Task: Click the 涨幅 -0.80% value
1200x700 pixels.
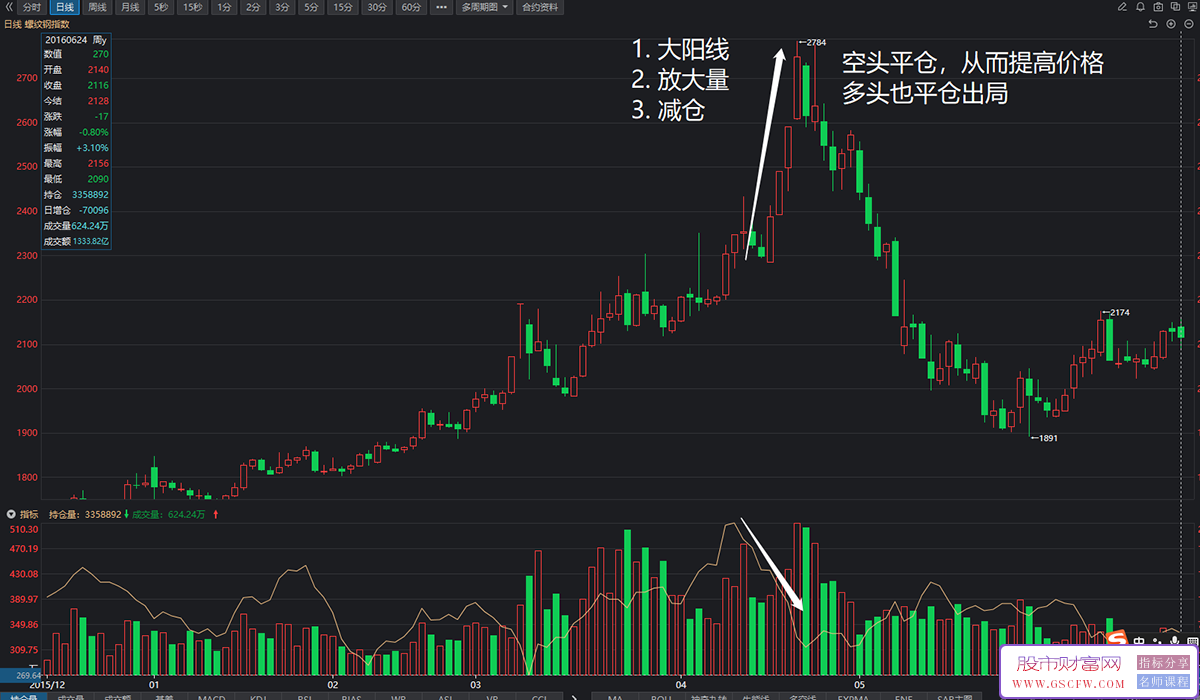Action: pyautogui.click(x=95, y=132)
